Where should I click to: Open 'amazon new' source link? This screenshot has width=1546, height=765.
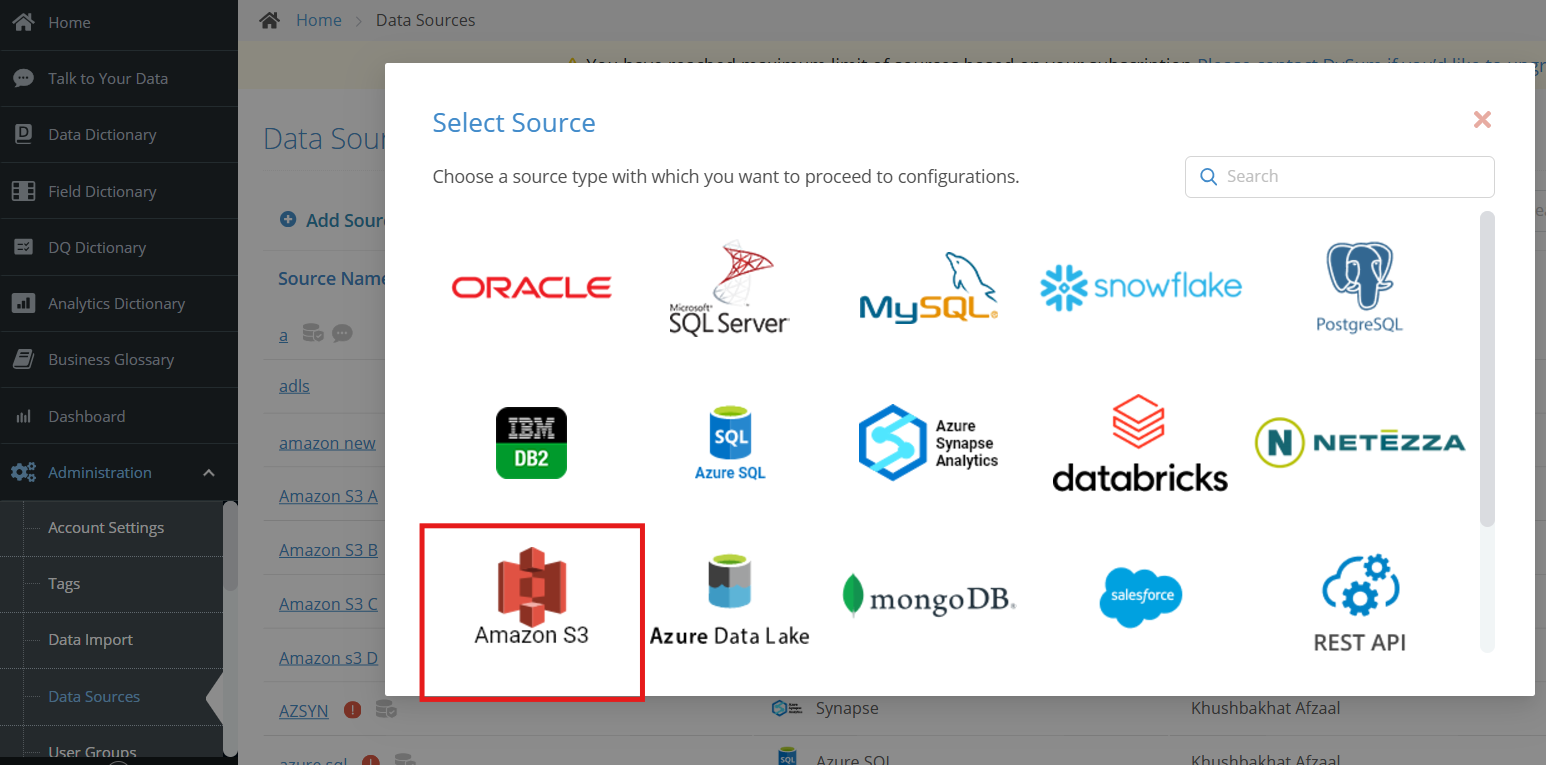[x=327, y=442]
